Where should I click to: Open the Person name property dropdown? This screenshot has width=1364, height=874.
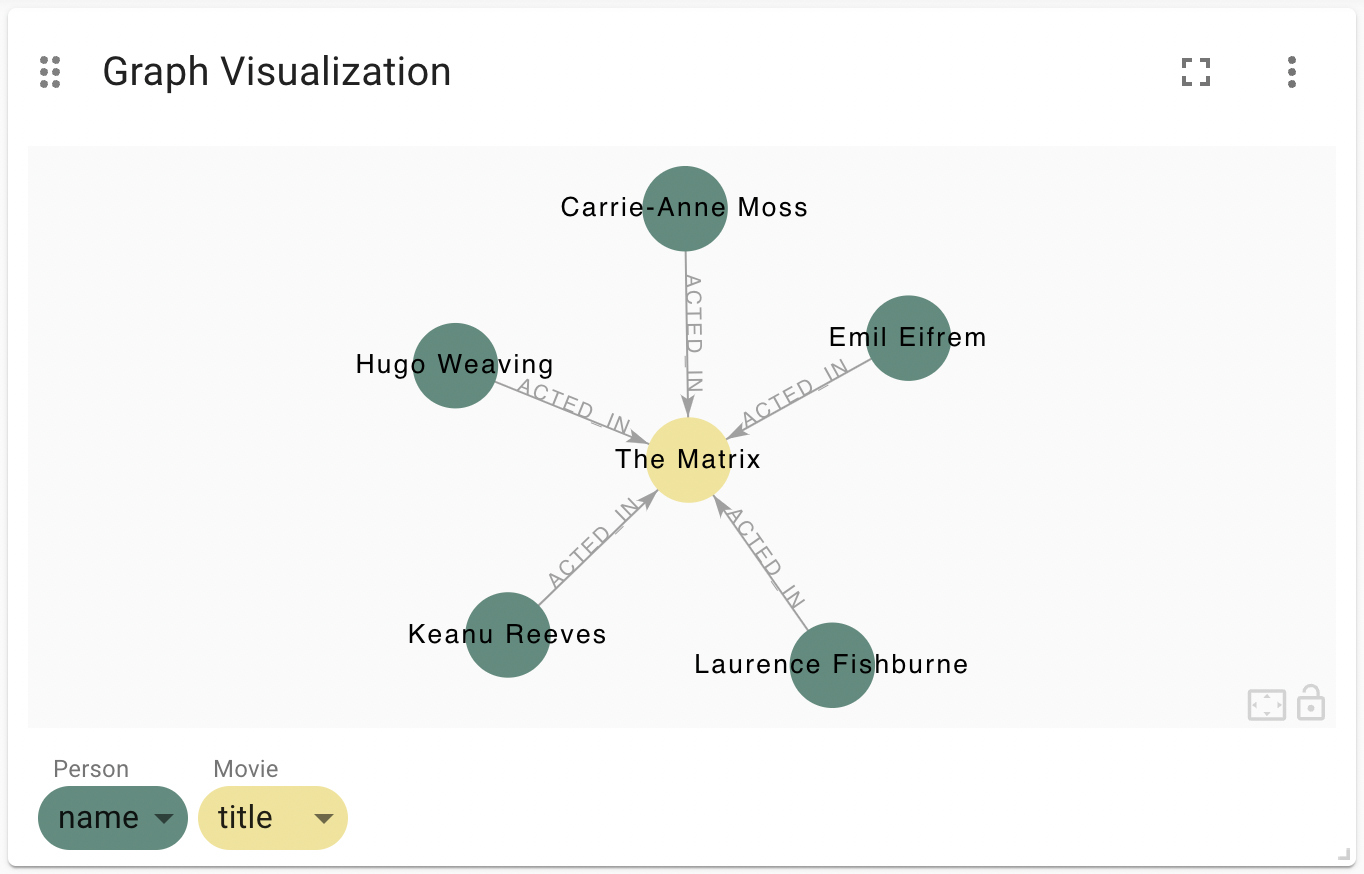click(113, 818)
